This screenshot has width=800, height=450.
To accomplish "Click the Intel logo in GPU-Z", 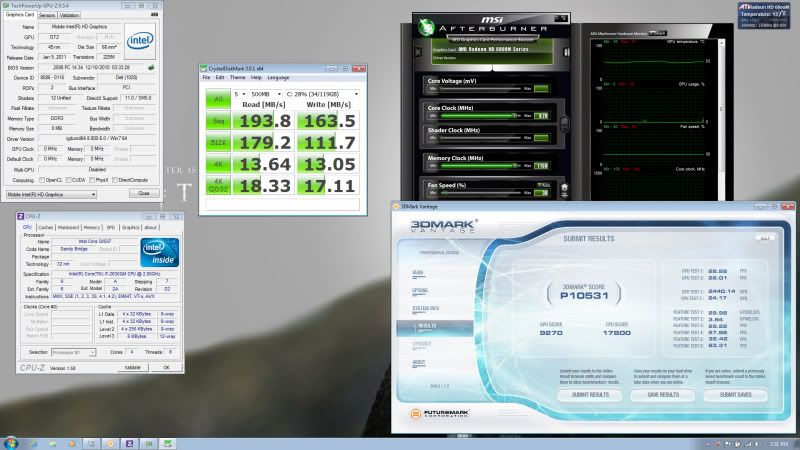I will point(140,40).
